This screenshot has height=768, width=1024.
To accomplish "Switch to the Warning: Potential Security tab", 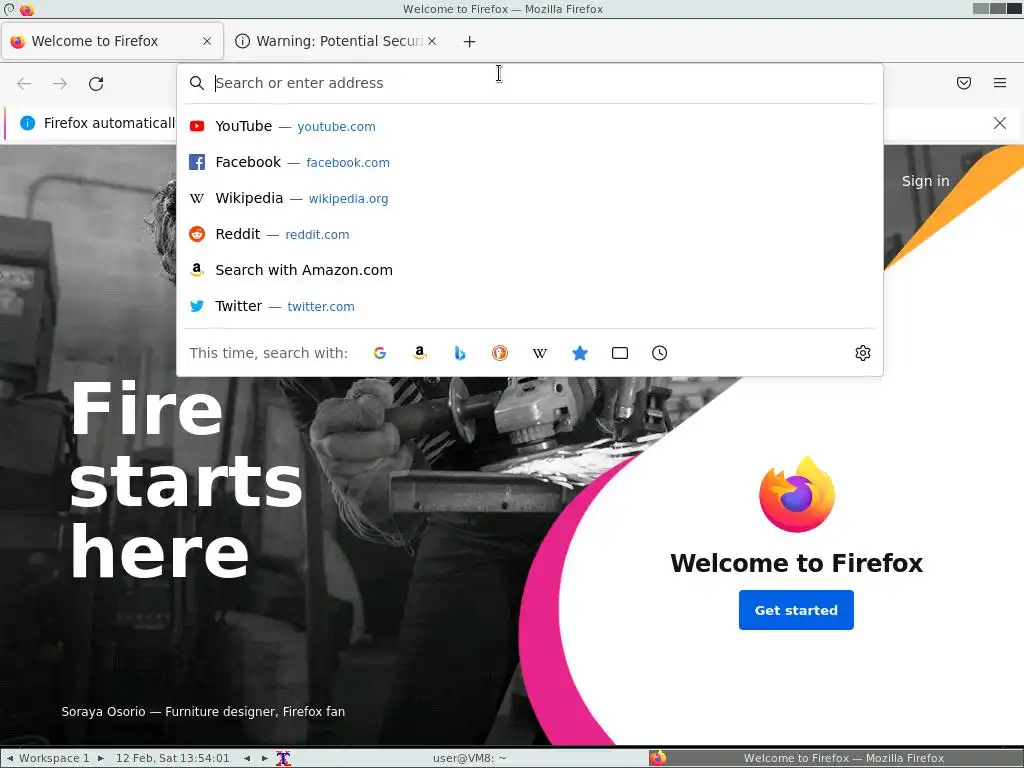I will (x=336, y=41).
